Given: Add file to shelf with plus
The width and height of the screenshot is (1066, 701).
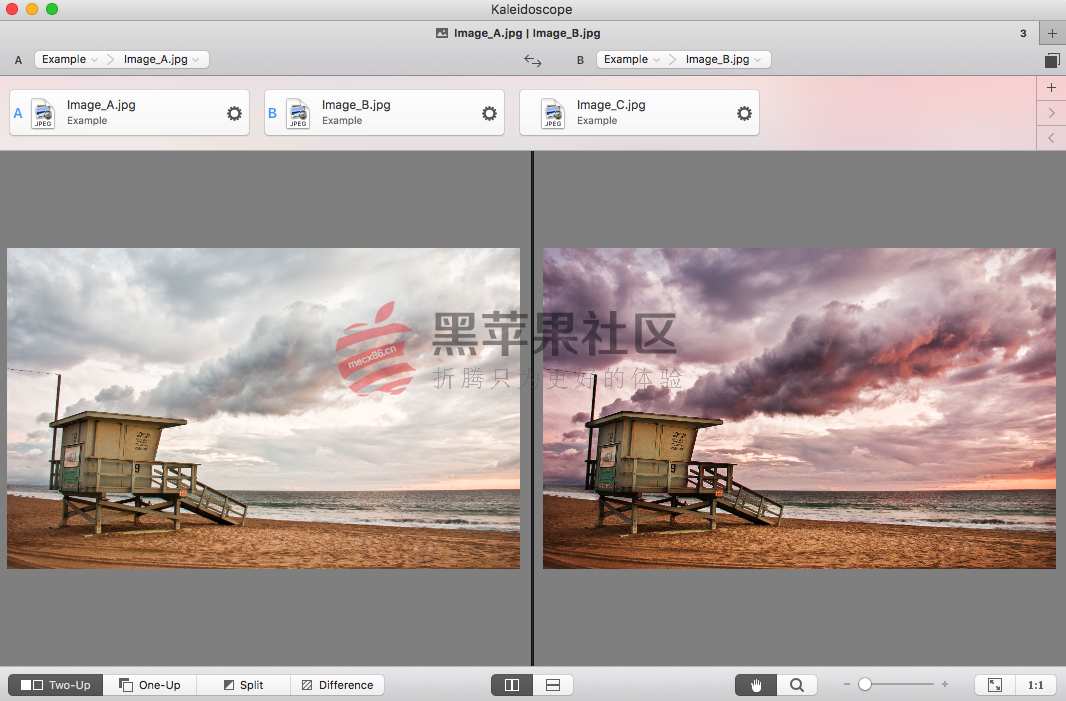Looking at the screenshot, I should [1051, 87].
